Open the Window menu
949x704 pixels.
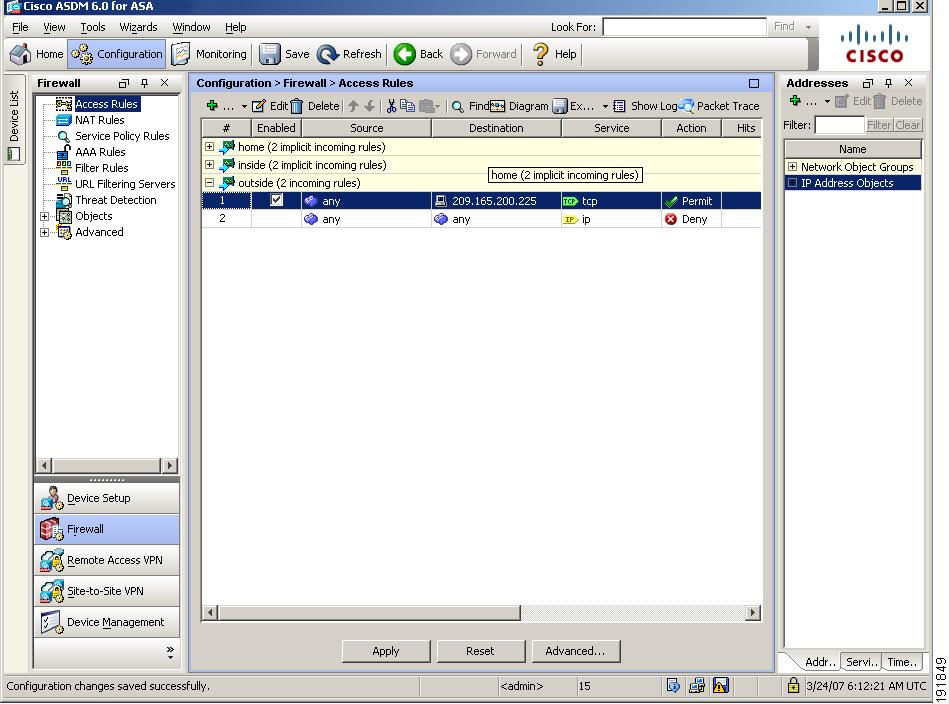(191, 27)
